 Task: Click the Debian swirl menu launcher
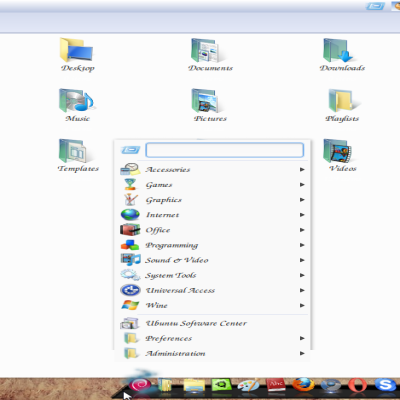(140, 385)
